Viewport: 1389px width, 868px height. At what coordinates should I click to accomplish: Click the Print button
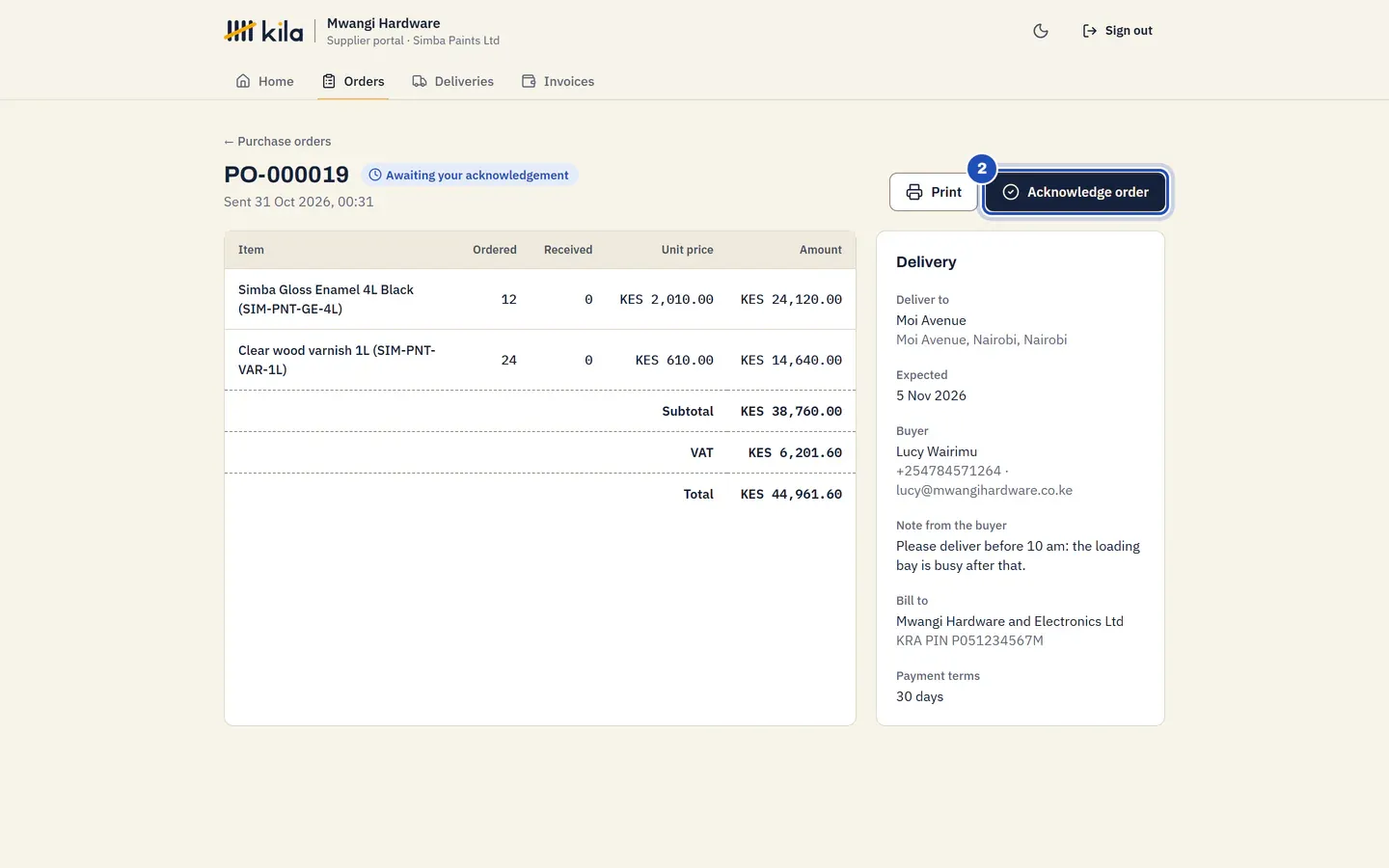[934, 192]
